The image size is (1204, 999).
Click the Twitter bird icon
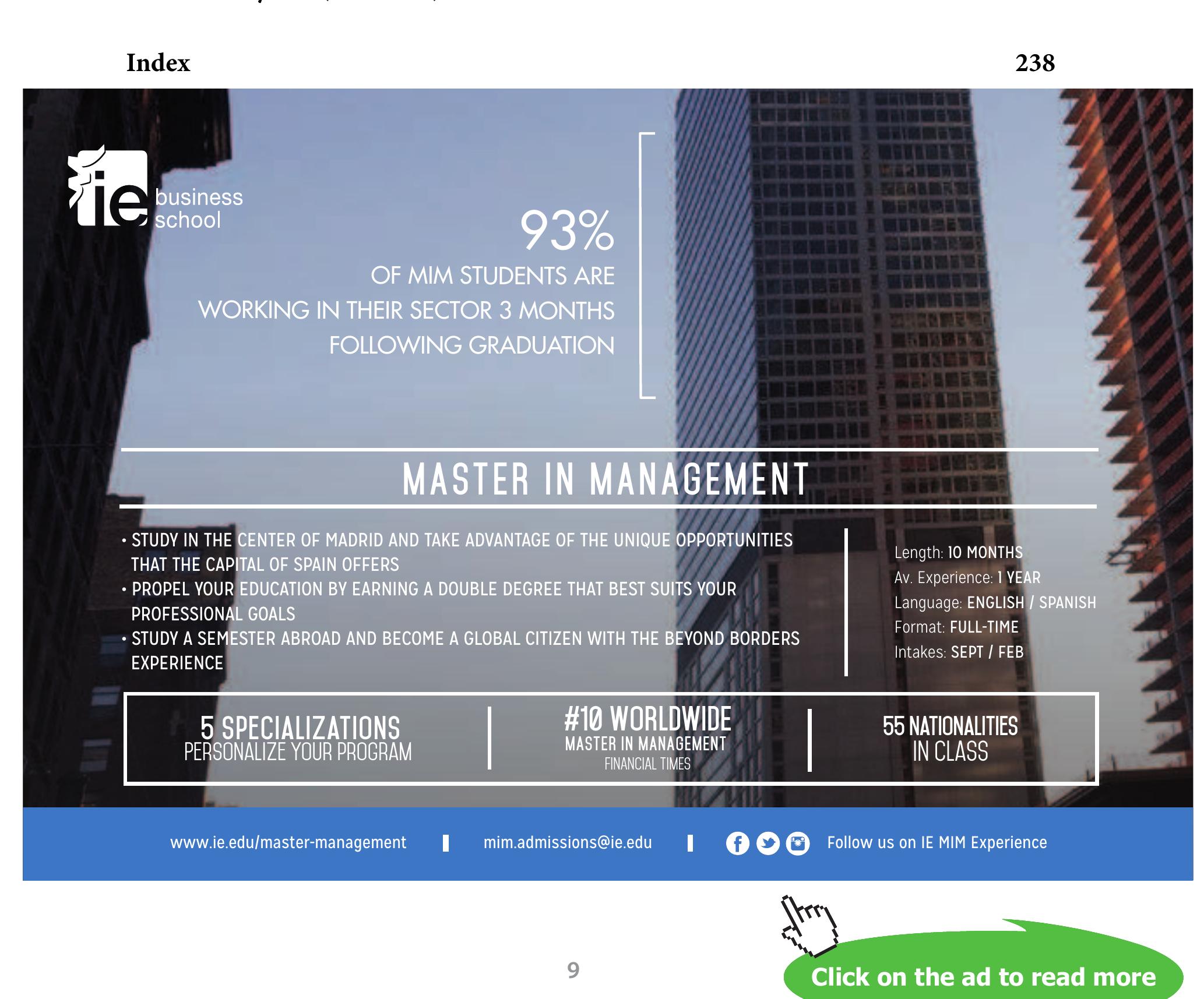(768, 843)
